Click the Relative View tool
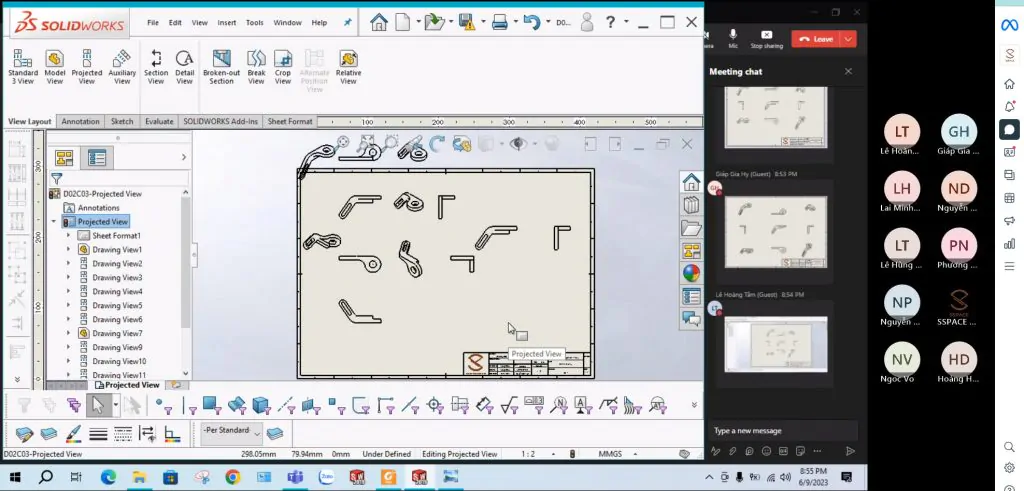 point(349,67)
